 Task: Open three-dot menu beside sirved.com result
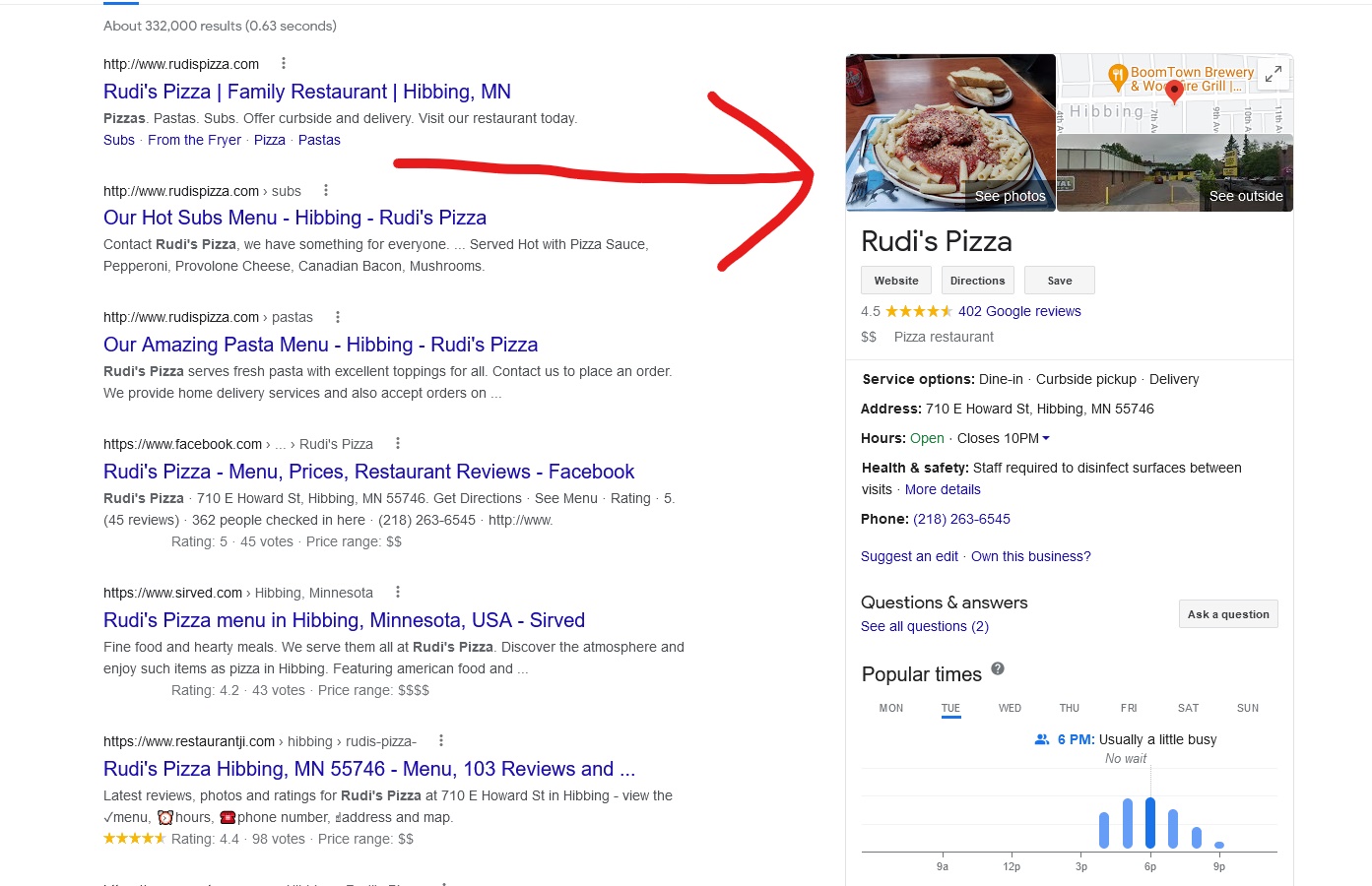tap(398, 592)
